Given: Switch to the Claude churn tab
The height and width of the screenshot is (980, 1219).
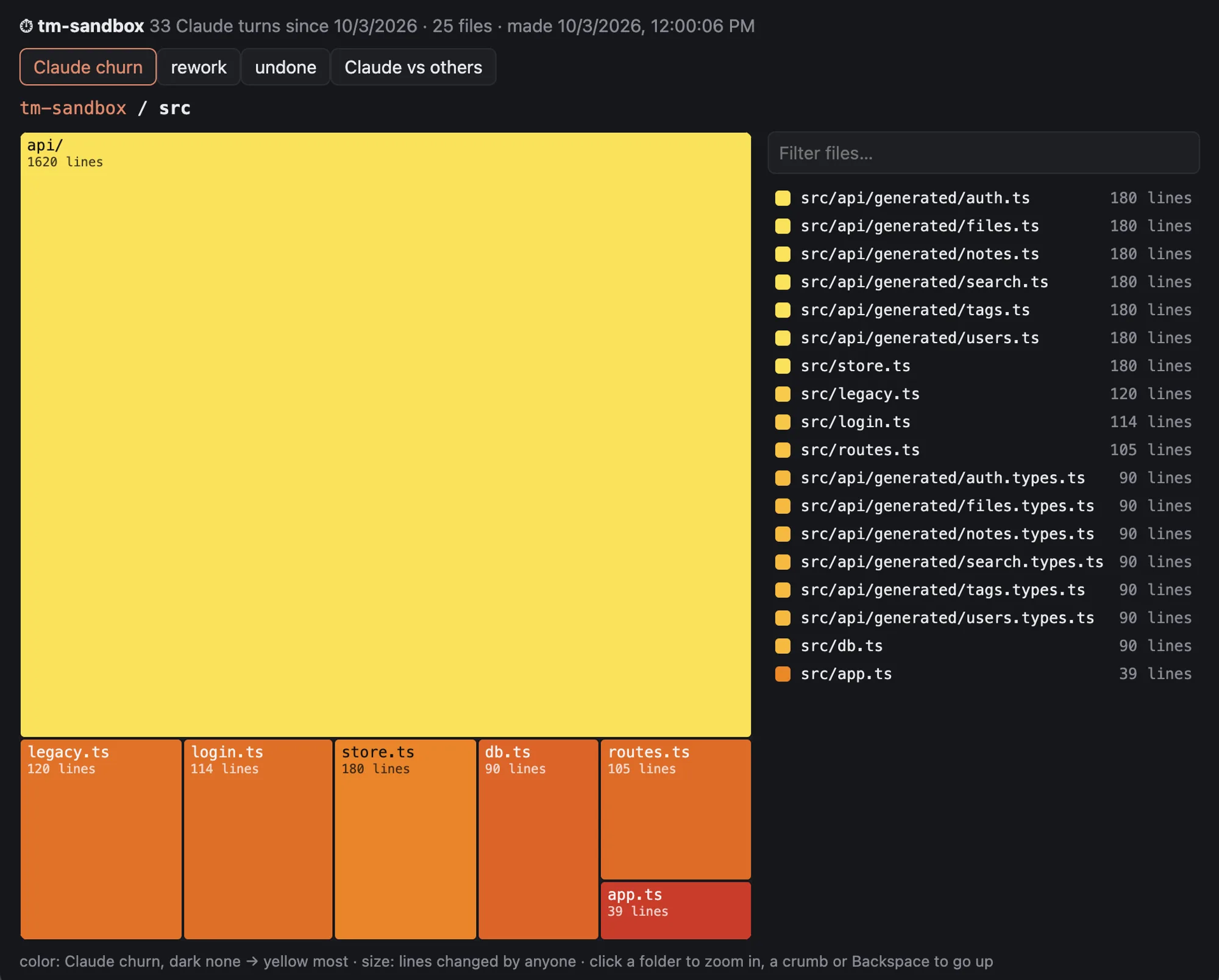Looking at the screenshot, I should pos(88,67).
